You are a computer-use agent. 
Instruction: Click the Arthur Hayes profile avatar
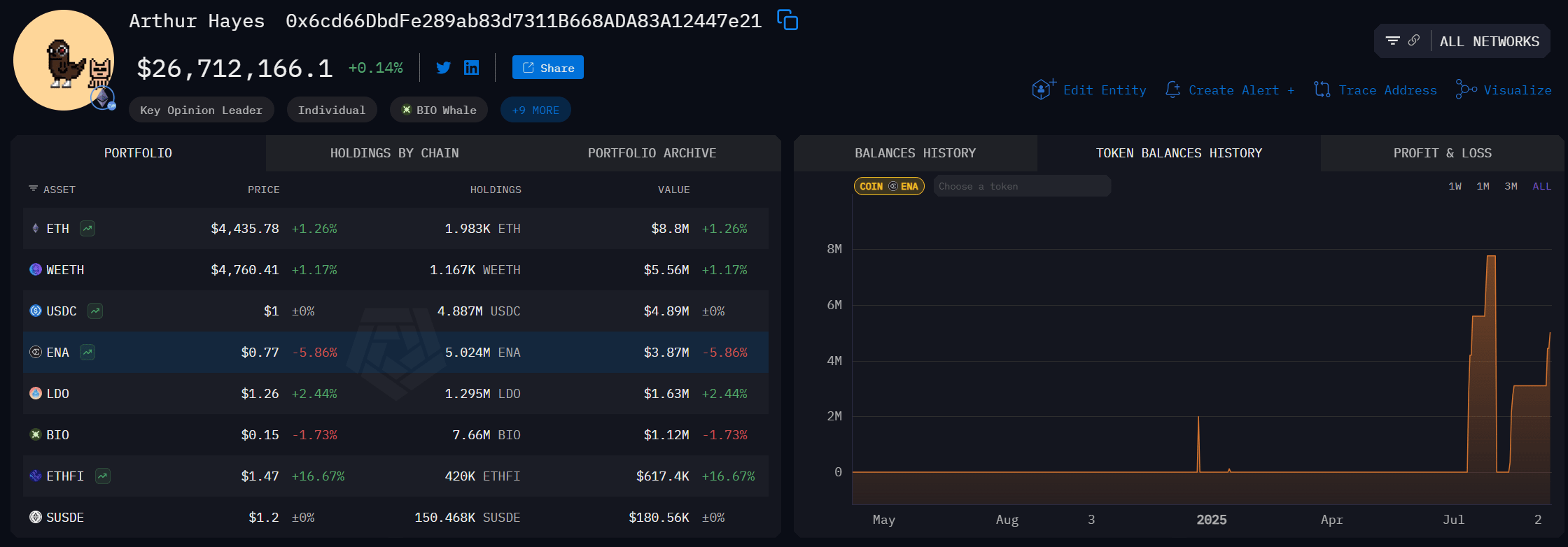point(64,60)
